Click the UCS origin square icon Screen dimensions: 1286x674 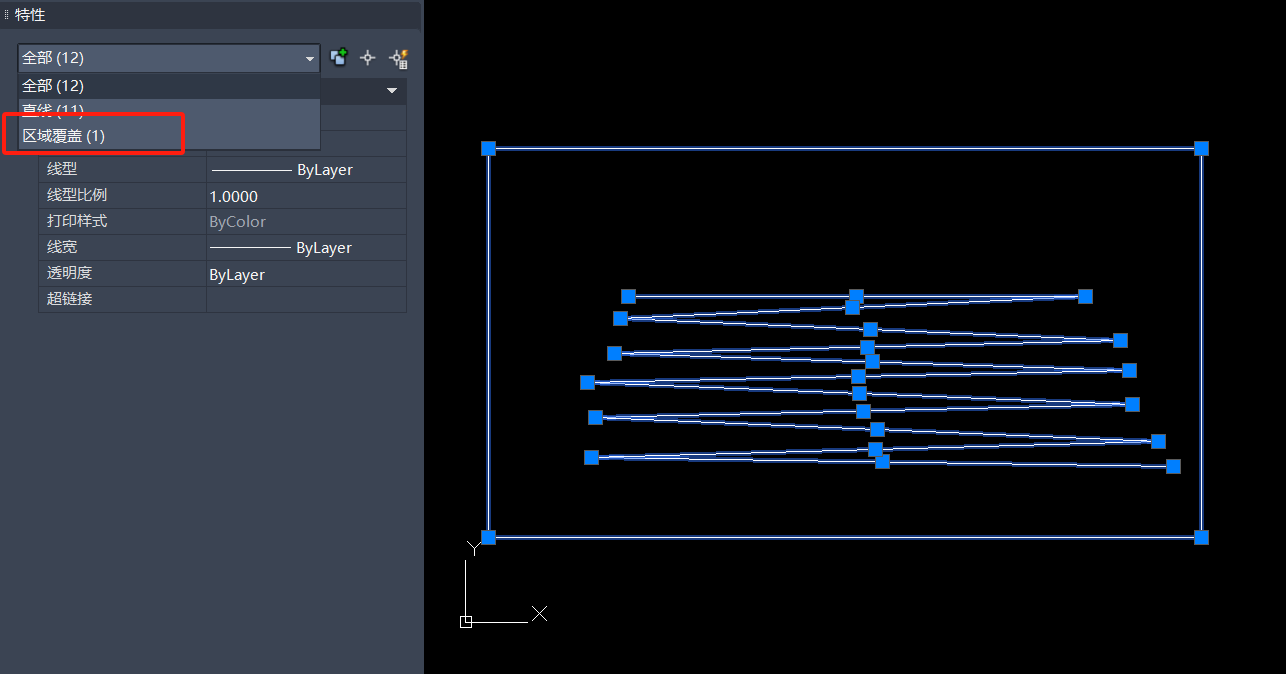[x=466, y=622]
